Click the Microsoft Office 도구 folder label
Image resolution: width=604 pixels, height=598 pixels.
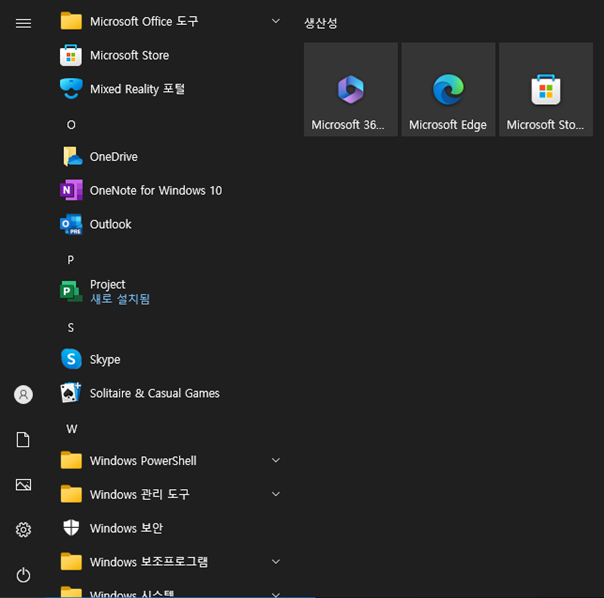(144, 21)
